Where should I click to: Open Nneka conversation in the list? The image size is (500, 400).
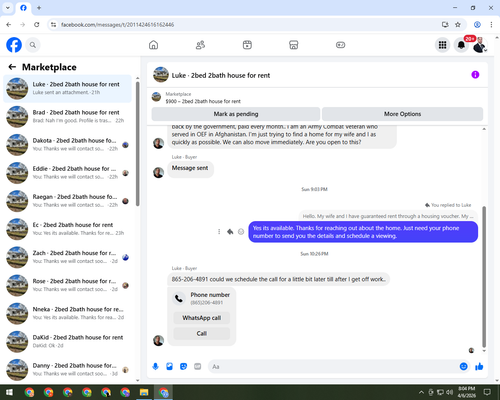pyautogui.click(x=67, y=313)
